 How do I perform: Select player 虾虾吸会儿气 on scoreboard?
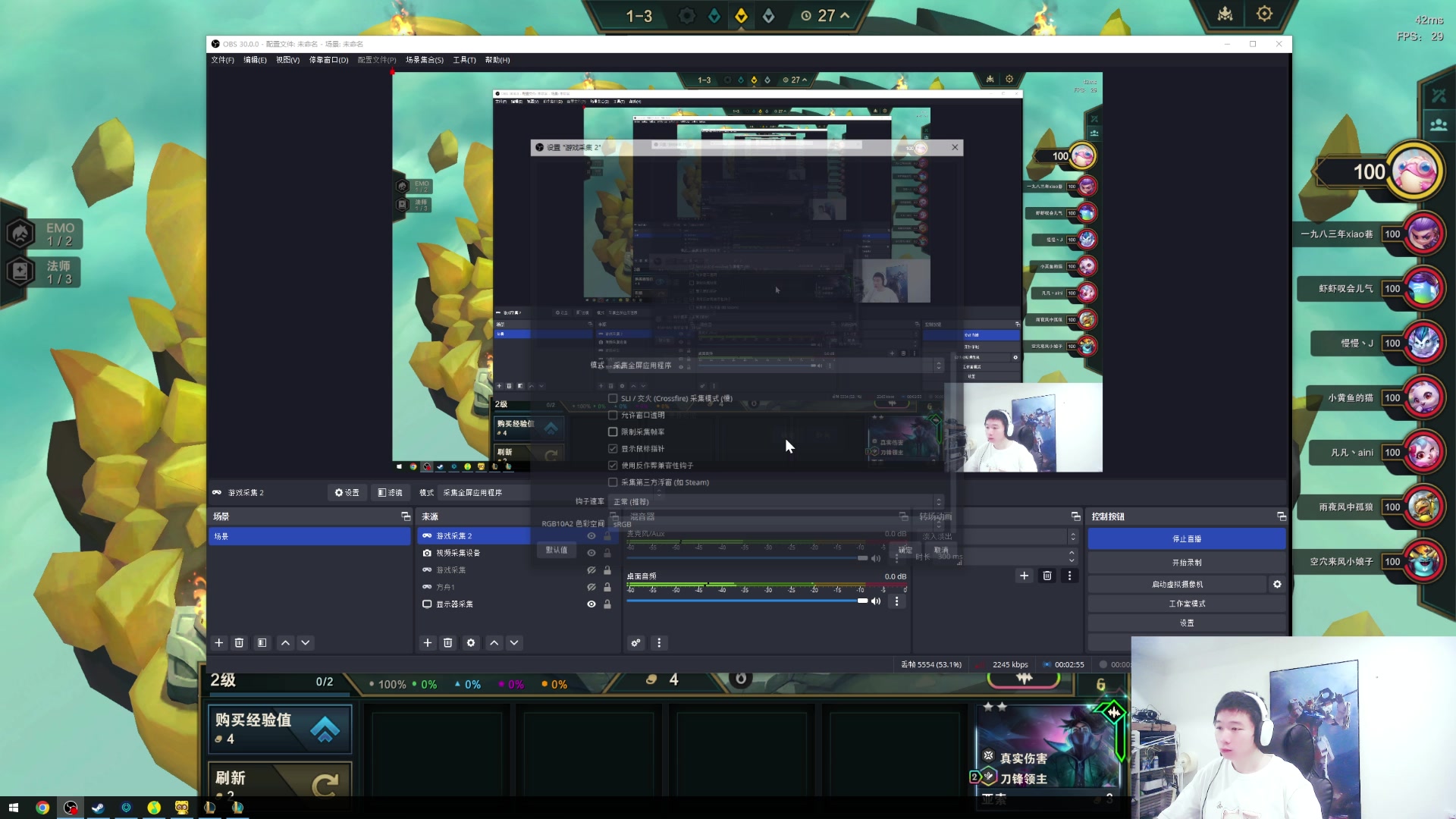click(x=1373, y=289)
